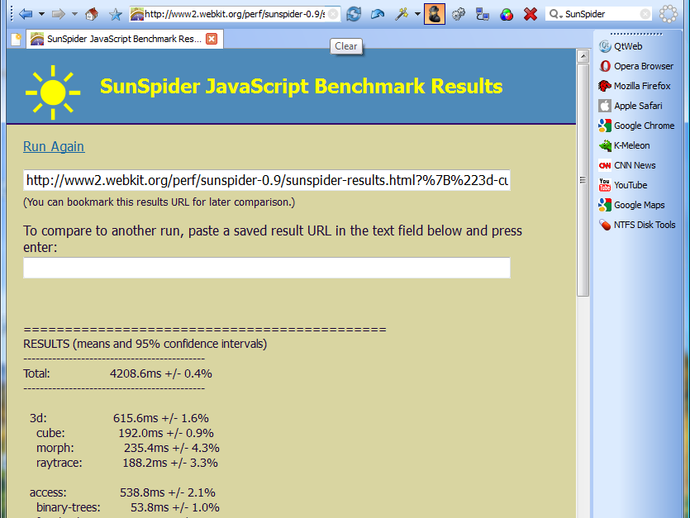Click the 'raytrace: 188.2ms' result line

point(127,463)
